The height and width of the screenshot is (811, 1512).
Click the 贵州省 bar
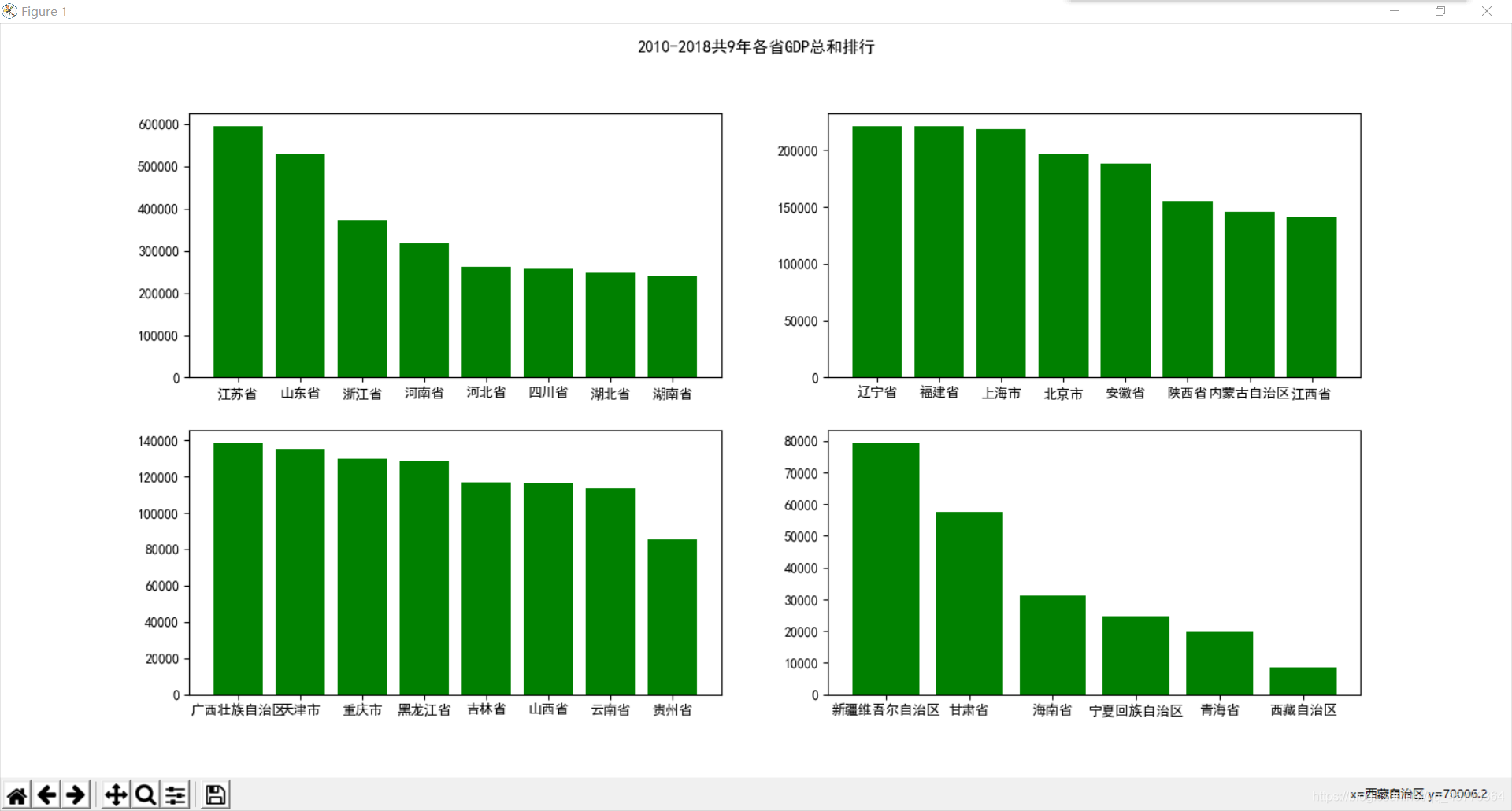tap(673, 617)
